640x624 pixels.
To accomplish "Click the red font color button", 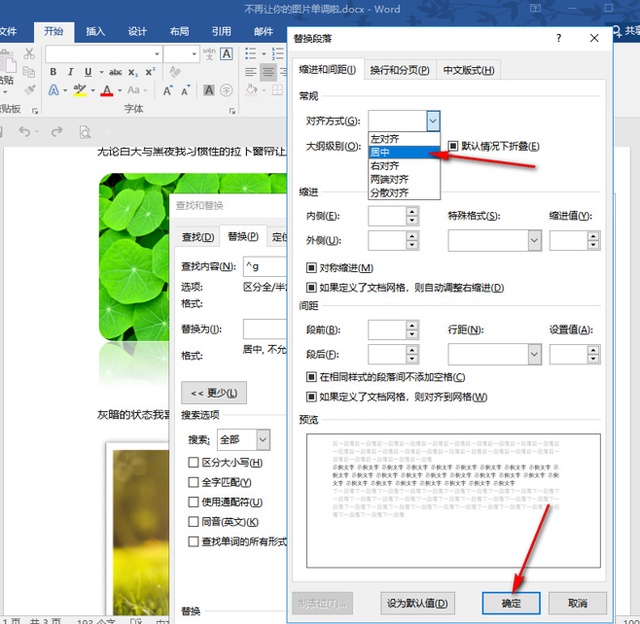I will pos(107,90).
